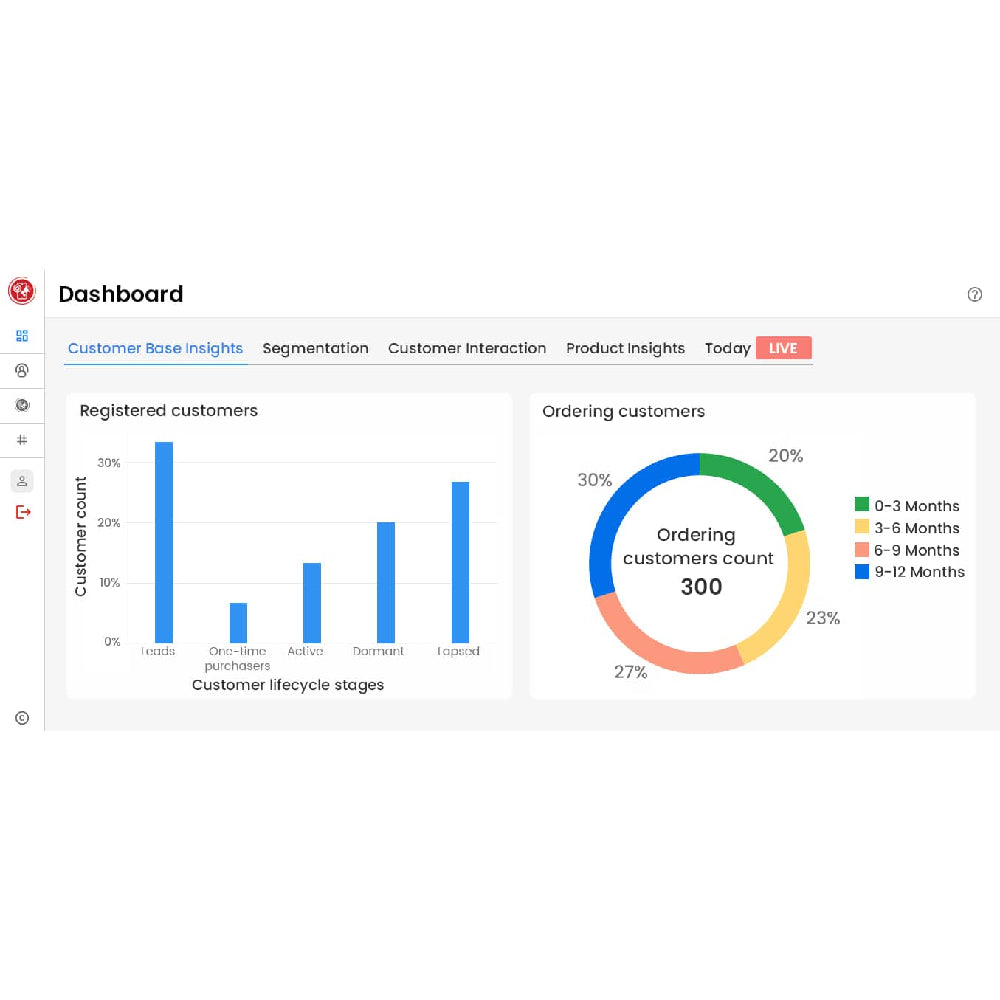Click the 'Registered customers' card title

[168, 411]
